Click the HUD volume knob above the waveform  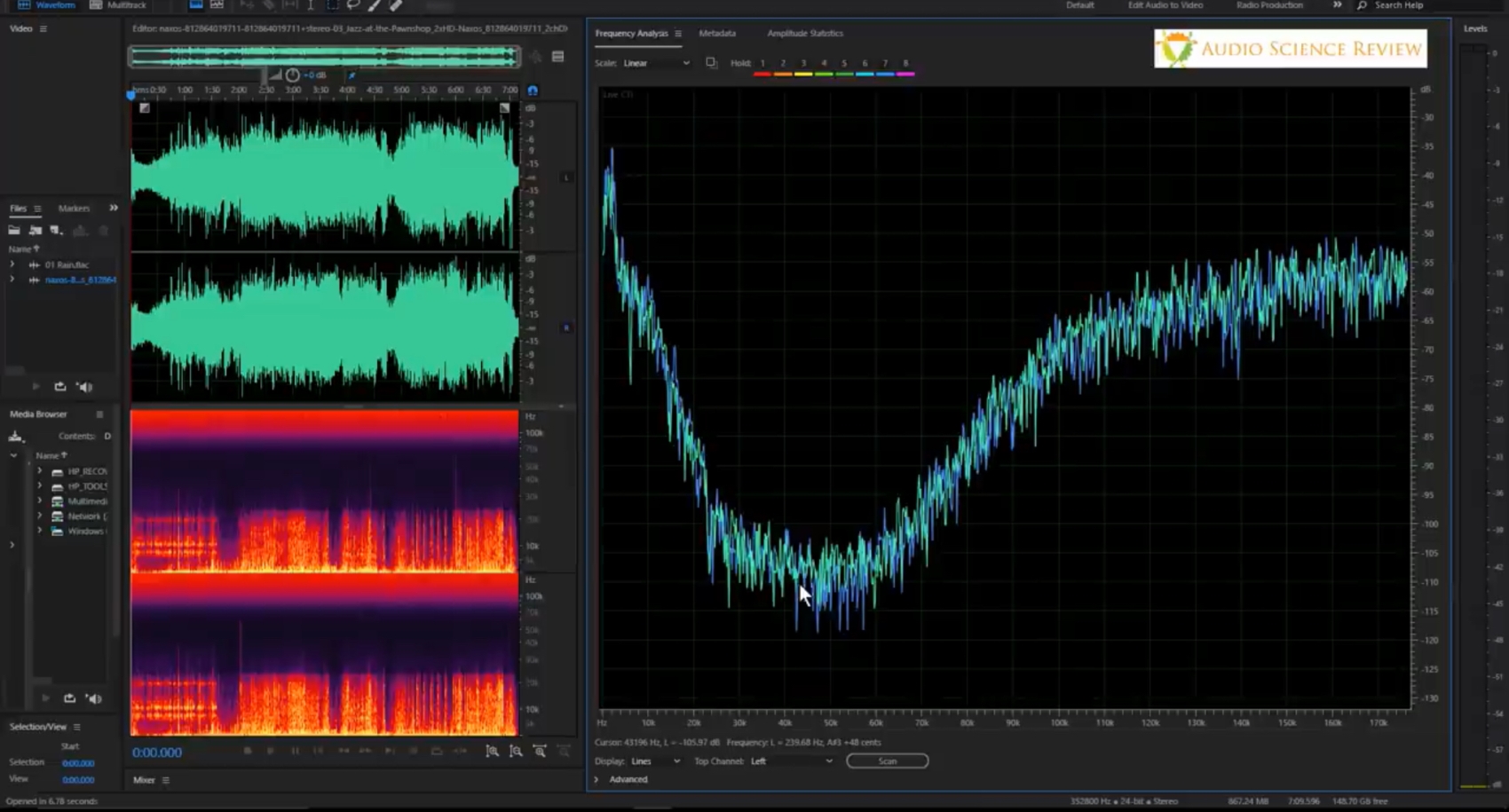pos(292,75)
